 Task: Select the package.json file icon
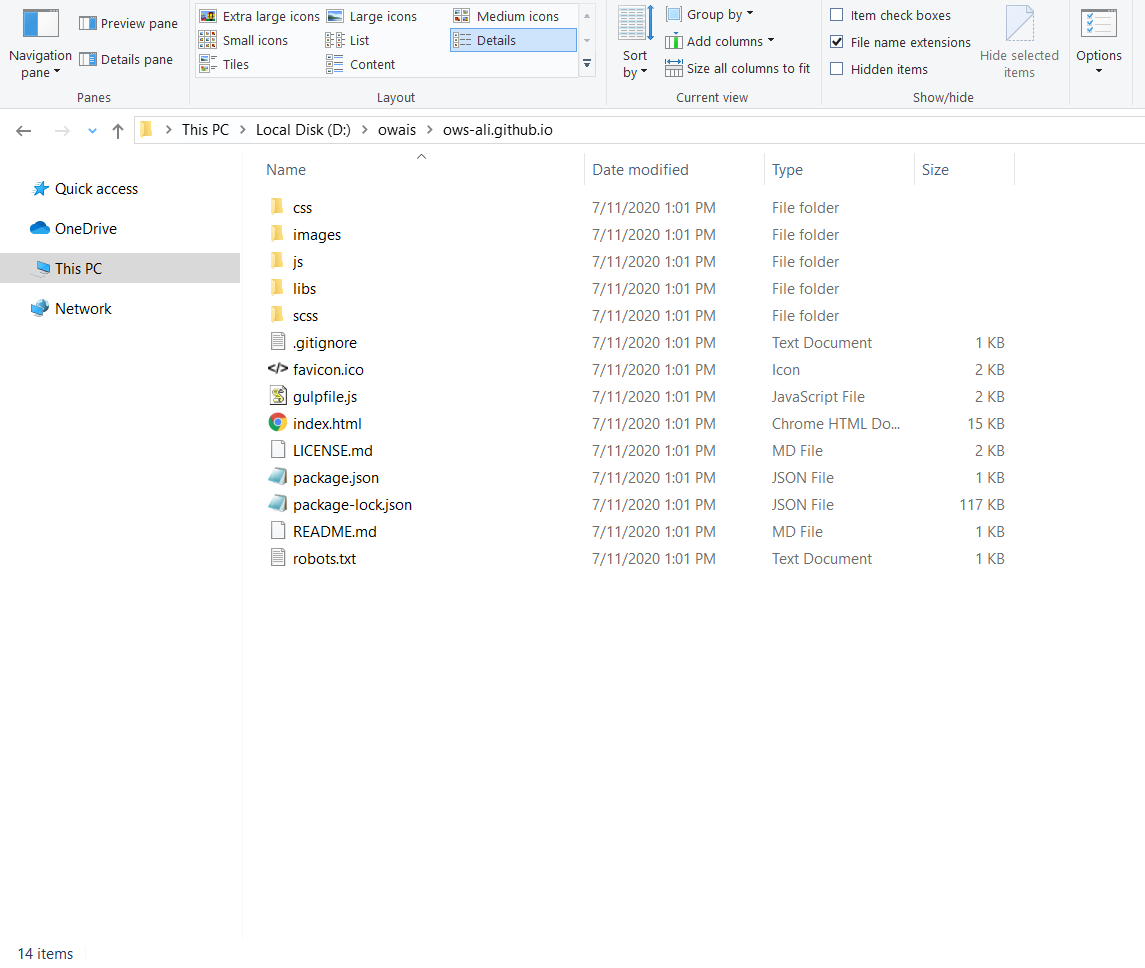coord(277,477)
